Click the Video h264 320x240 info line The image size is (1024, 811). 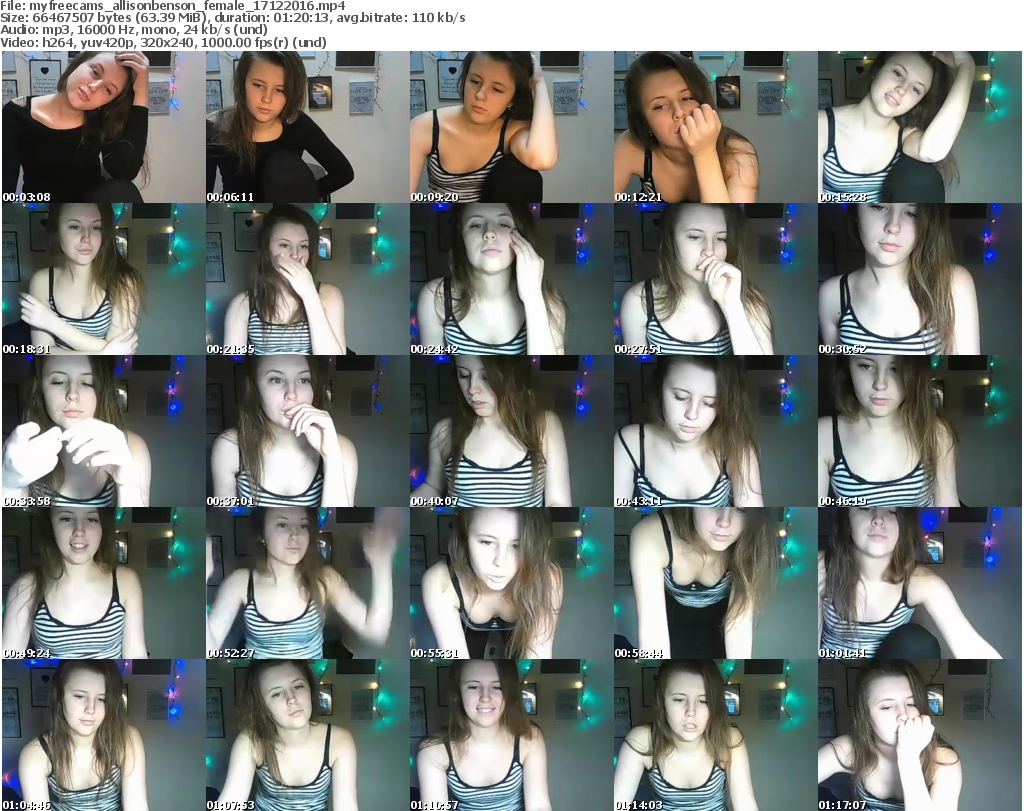tap(163, 43)
